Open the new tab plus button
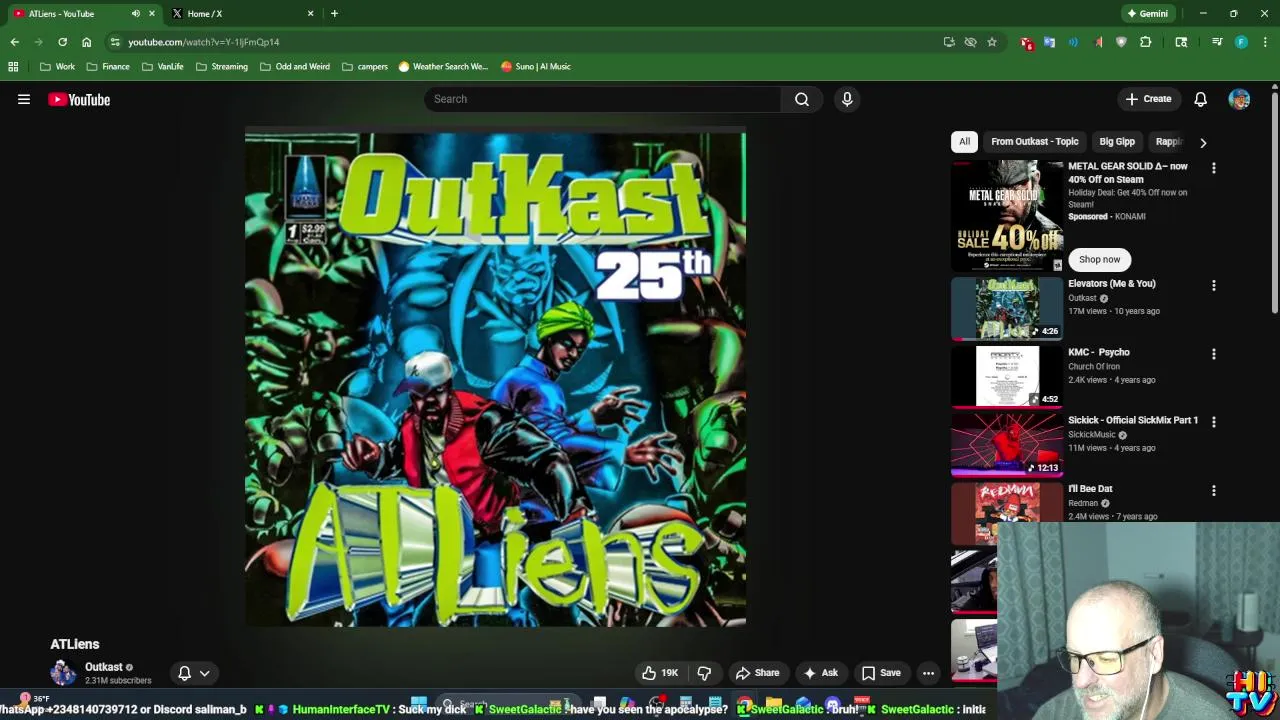This screenshot has height=720, width=1280. click(x=334, y=13)
